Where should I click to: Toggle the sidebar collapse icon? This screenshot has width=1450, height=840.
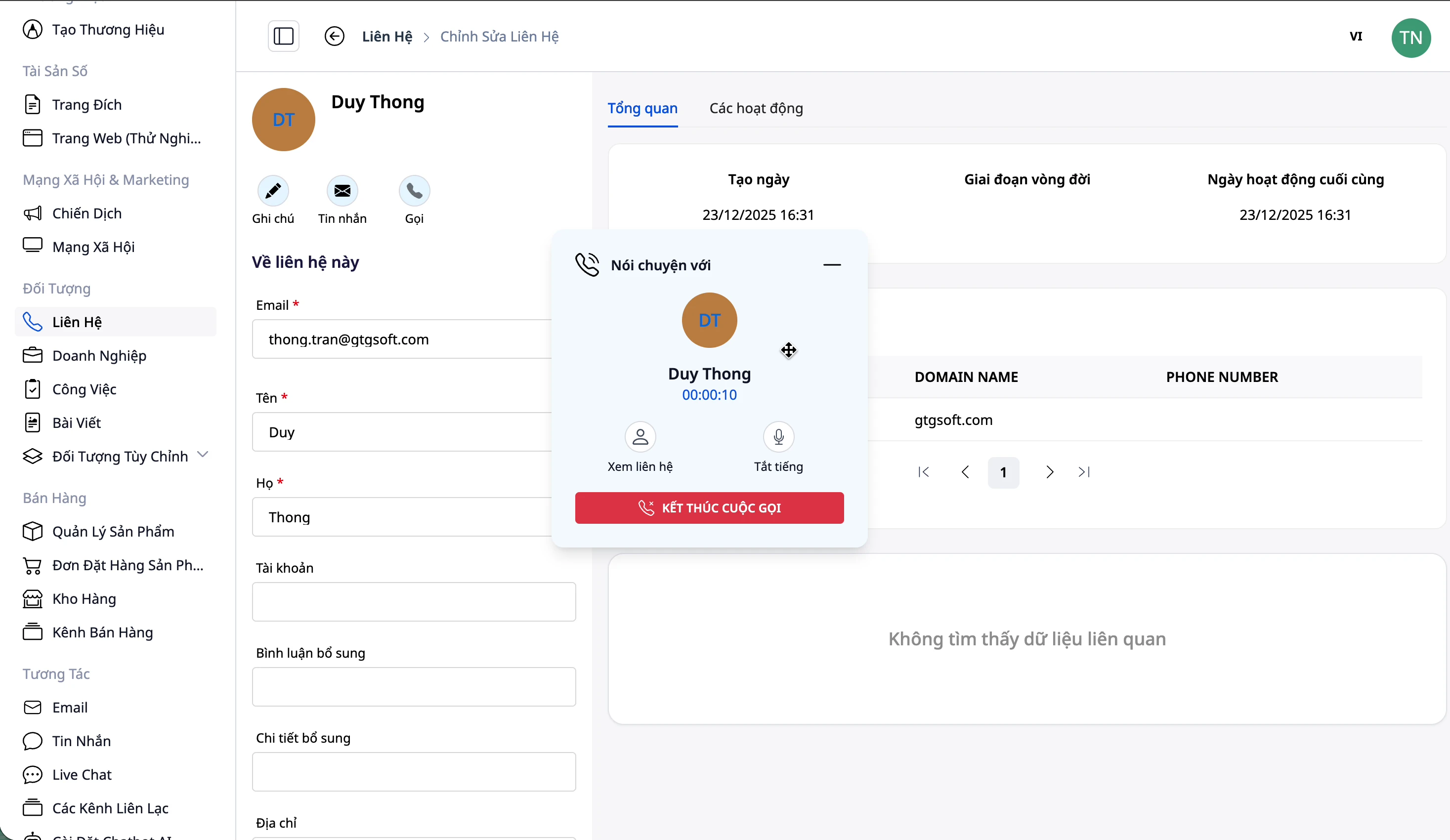(283, 36)
